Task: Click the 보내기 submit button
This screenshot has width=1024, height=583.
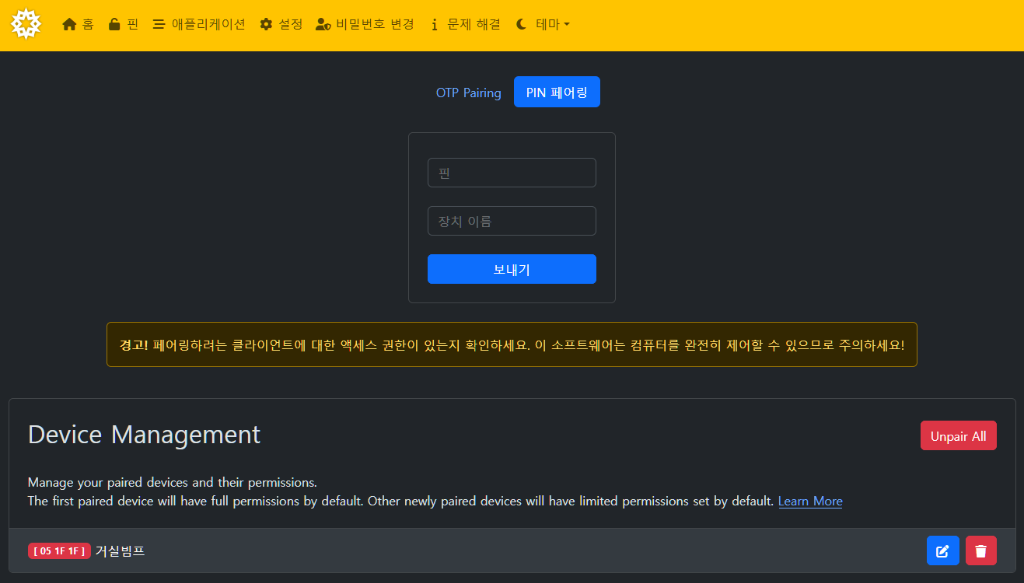Action: click(x=511, y=269)
